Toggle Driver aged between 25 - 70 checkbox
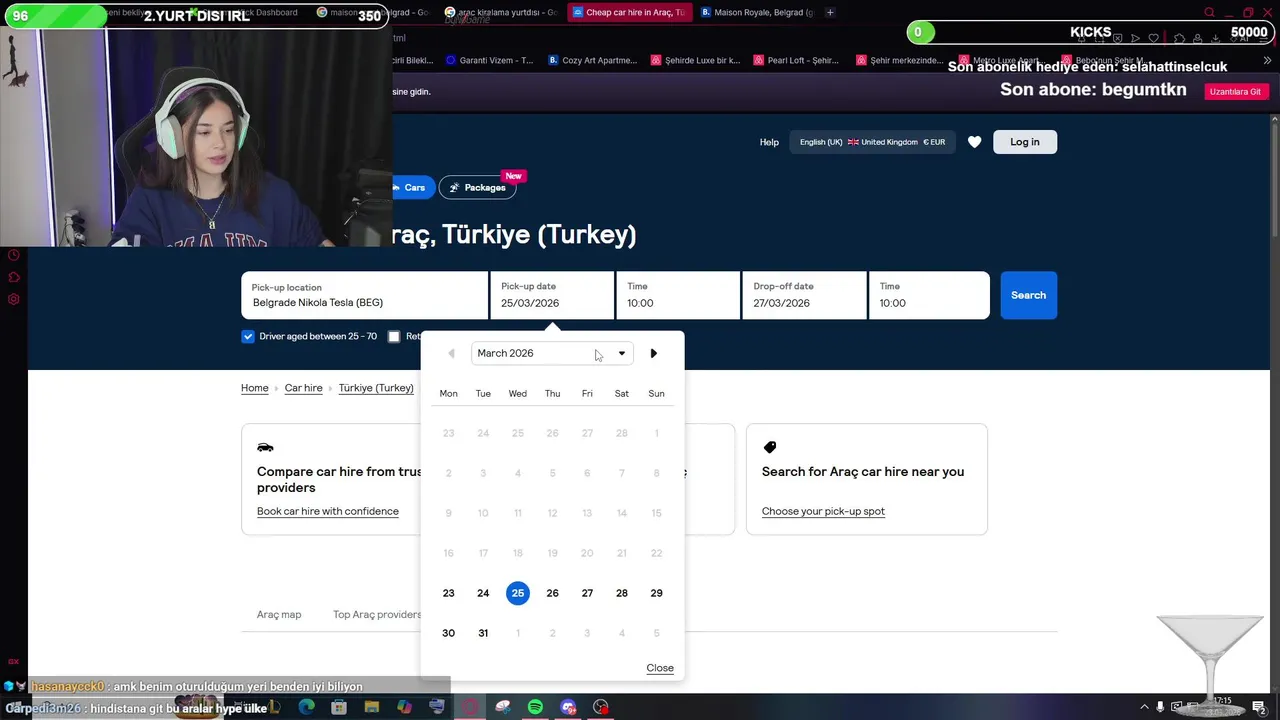This screenshot has height=720, width=1280. pyautogui.click(x=248, y=336)
